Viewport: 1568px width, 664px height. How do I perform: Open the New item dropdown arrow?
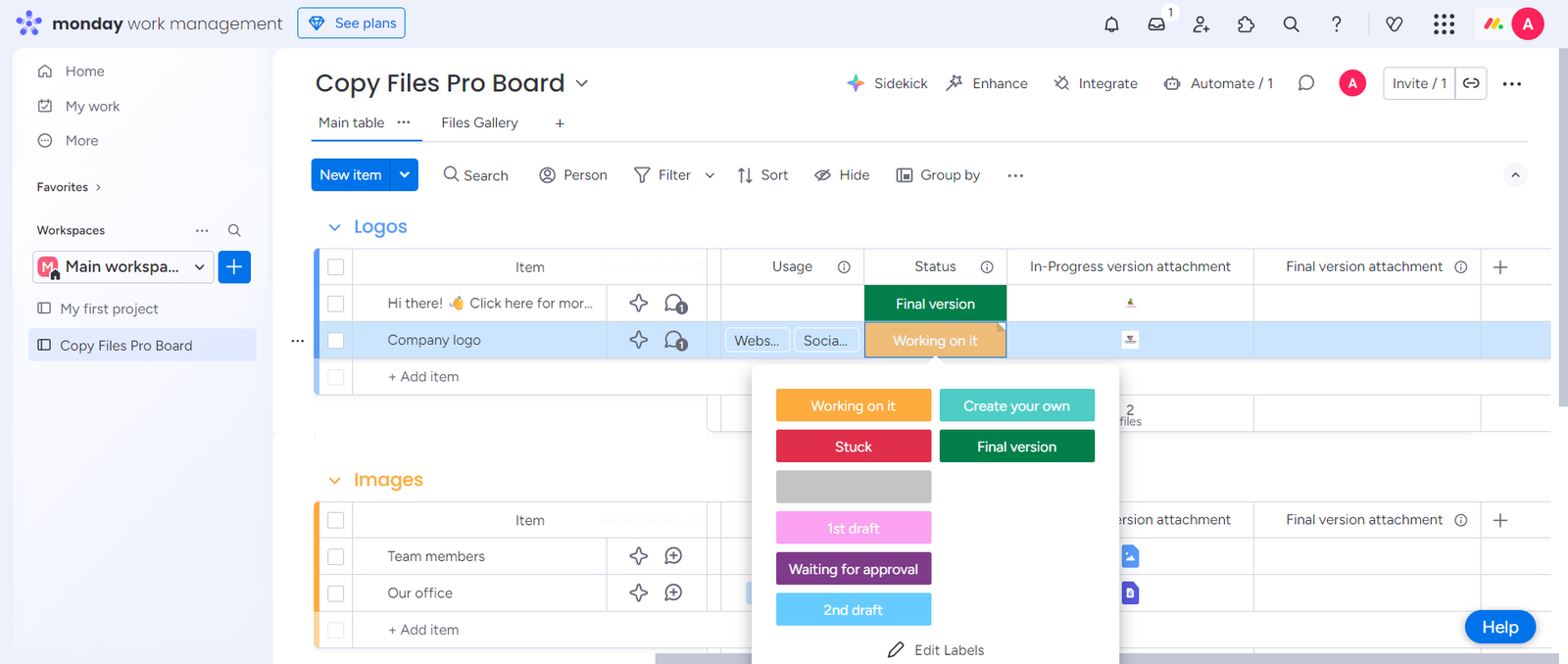click(405, 175)
